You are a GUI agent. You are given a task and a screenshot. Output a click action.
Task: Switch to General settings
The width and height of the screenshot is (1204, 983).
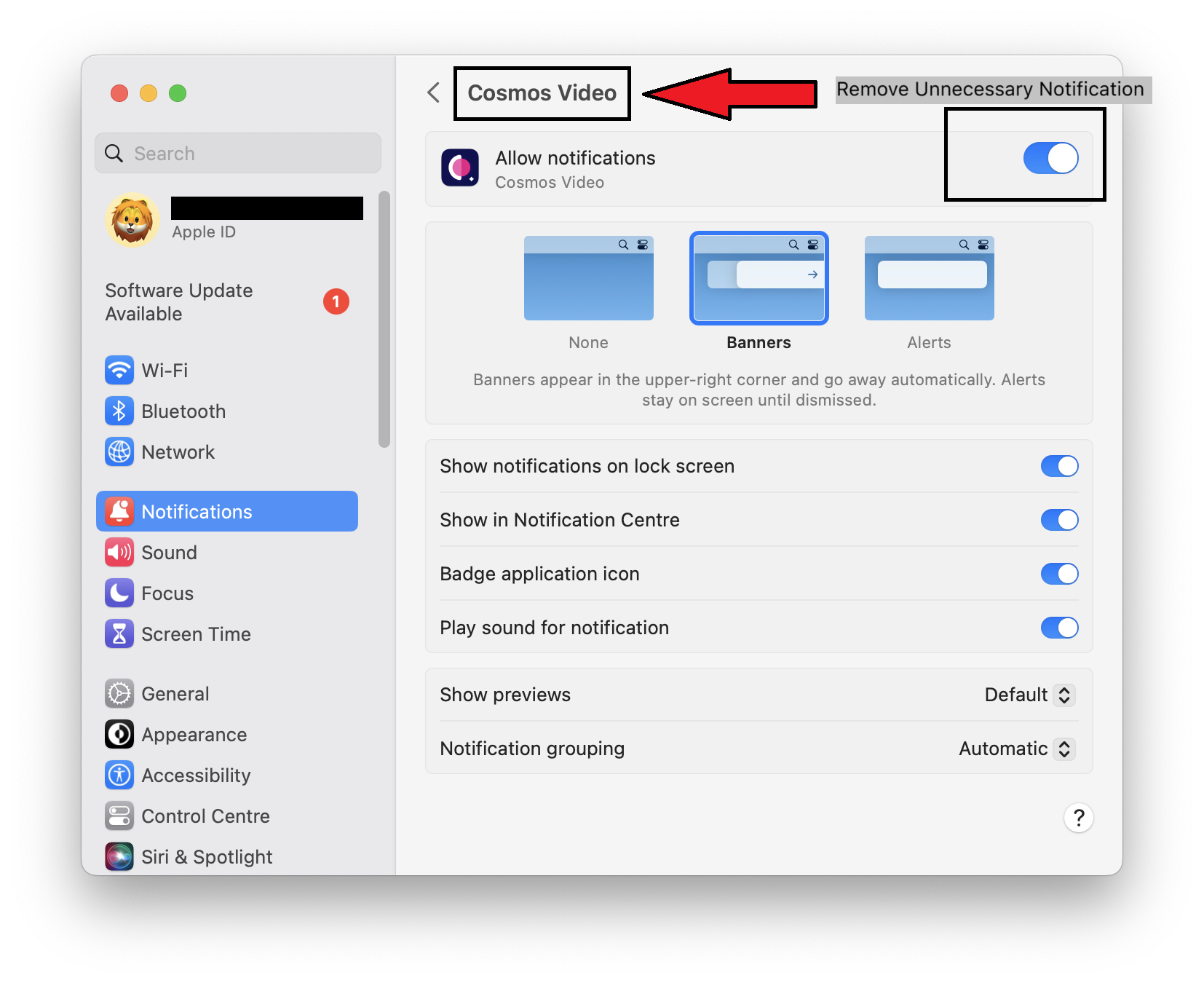point(227,693)
